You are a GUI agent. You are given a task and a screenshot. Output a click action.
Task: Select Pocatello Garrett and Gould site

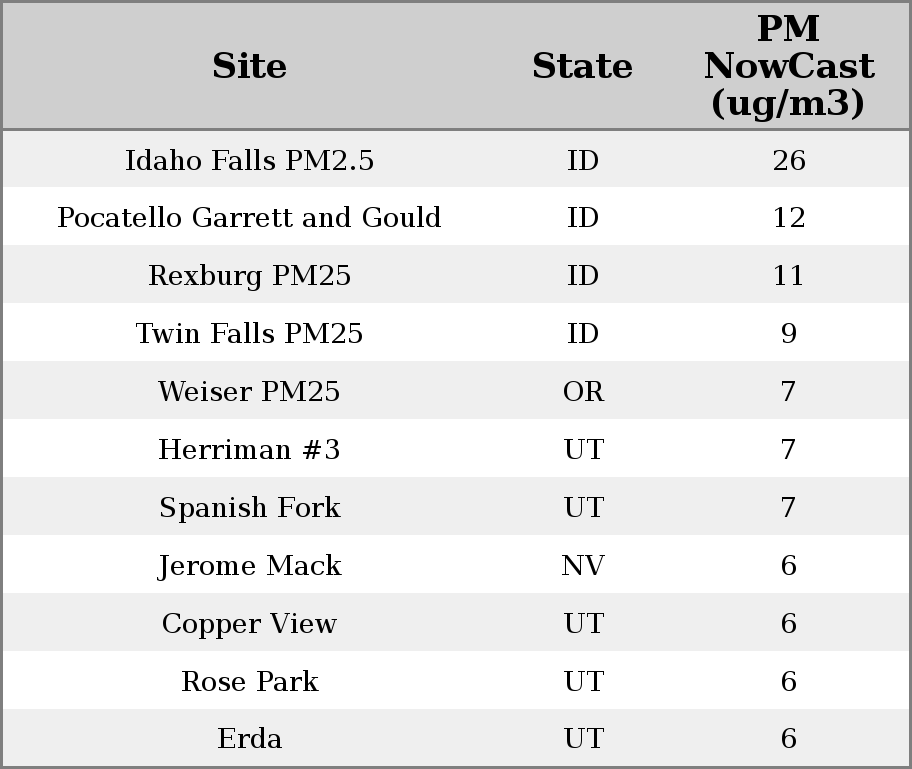pyautogui.click(x=249, y=218)
